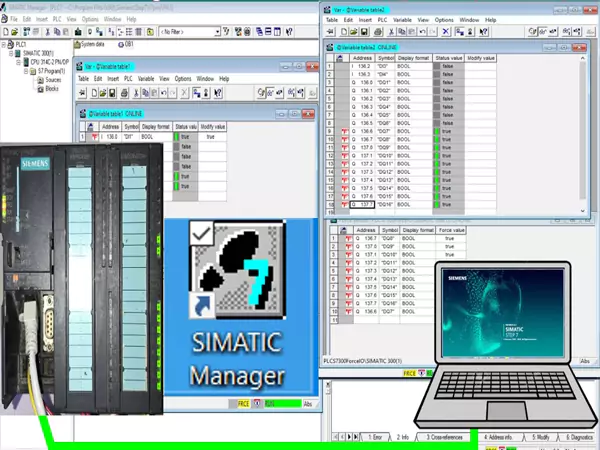Click Save icon in Variable table2 toolbar

(364, 32)
